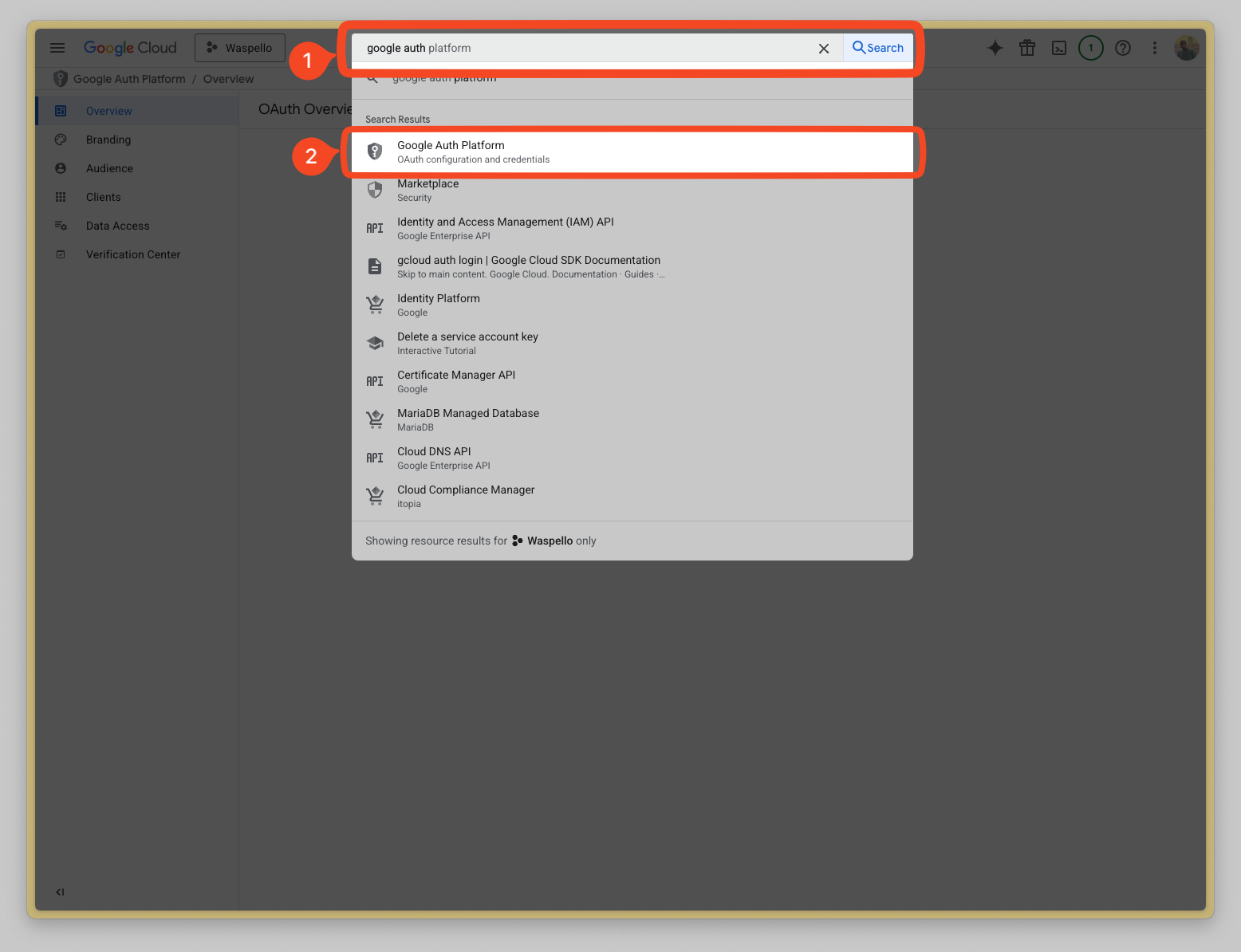Open the Waspello project picker
This screenshot has width=1241, height=952.
(x=240, y=47)
